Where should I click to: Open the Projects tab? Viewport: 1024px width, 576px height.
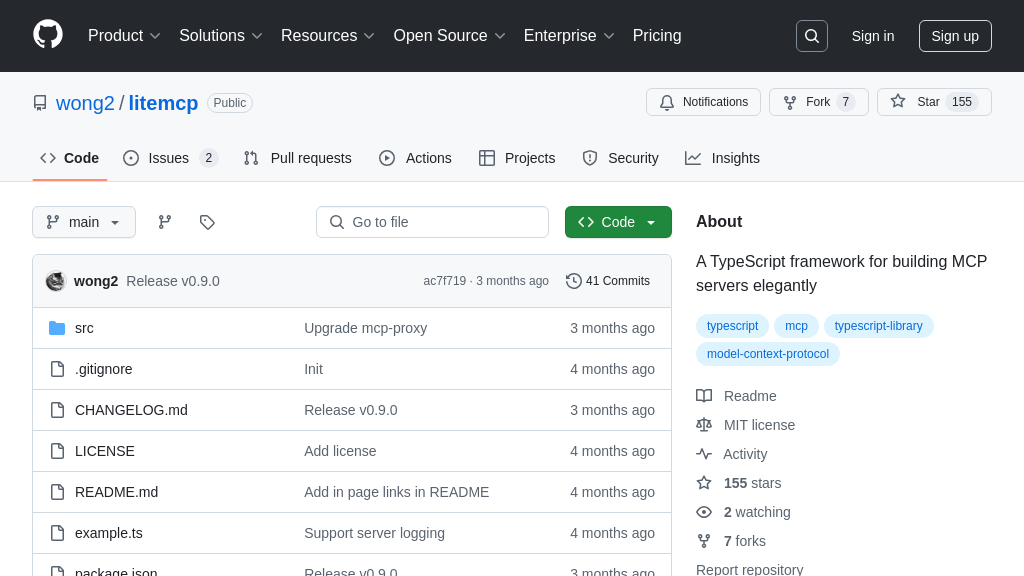[517, 158]
